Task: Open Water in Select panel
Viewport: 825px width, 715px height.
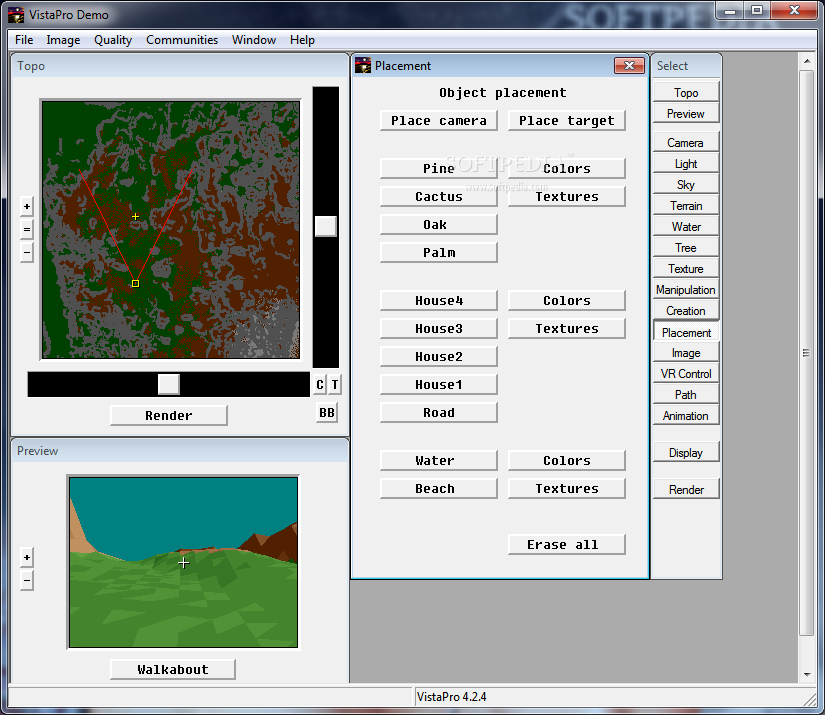Action: (x=686, y=227)
